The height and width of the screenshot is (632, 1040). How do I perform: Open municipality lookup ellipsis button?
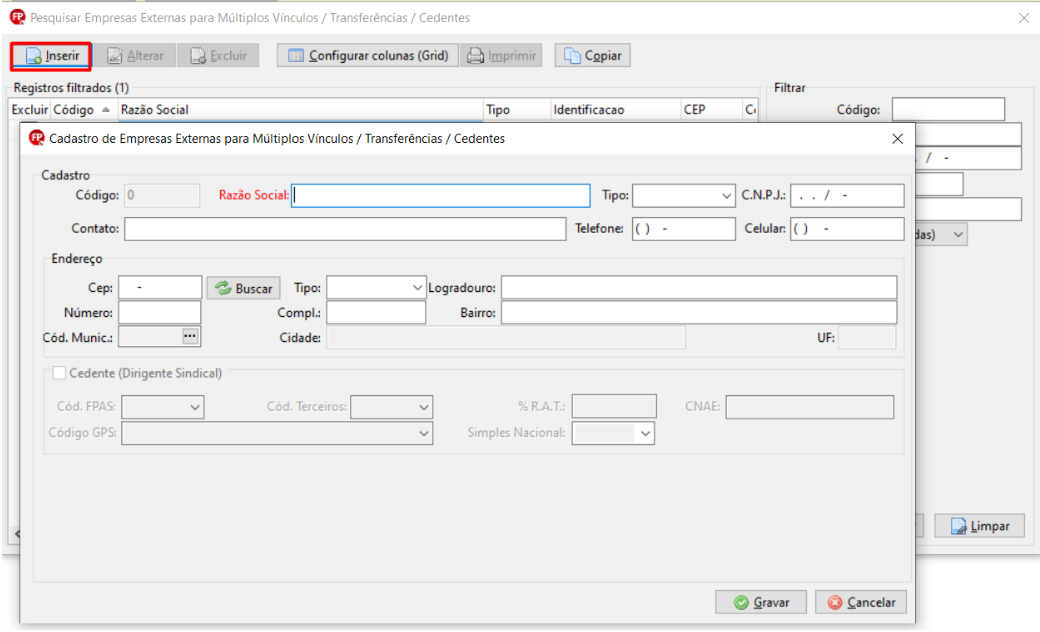pyautogui.click(x=190, y=336)
